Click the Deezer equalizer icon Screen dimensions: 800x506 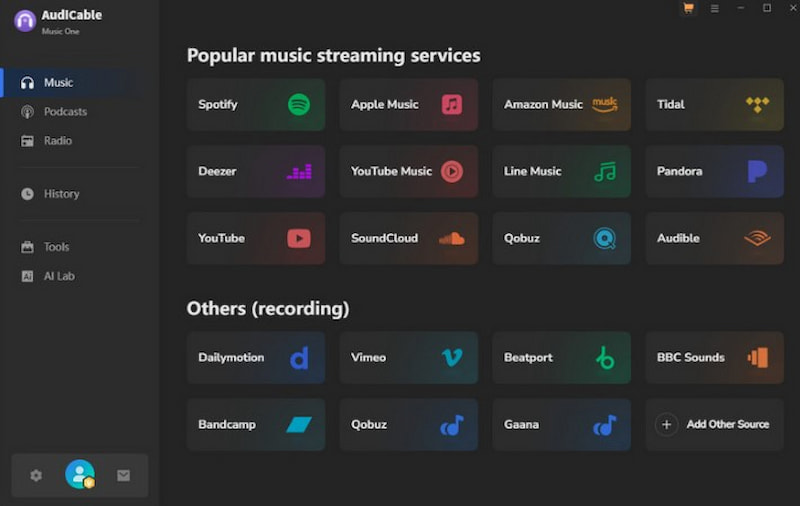point(299,171)
